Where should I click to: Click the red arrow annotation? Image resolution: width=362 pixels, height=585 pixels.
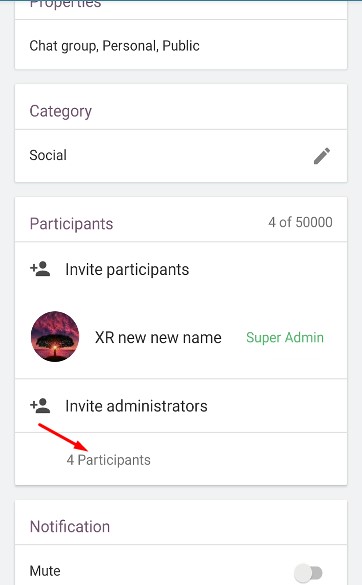pos(63,437)
